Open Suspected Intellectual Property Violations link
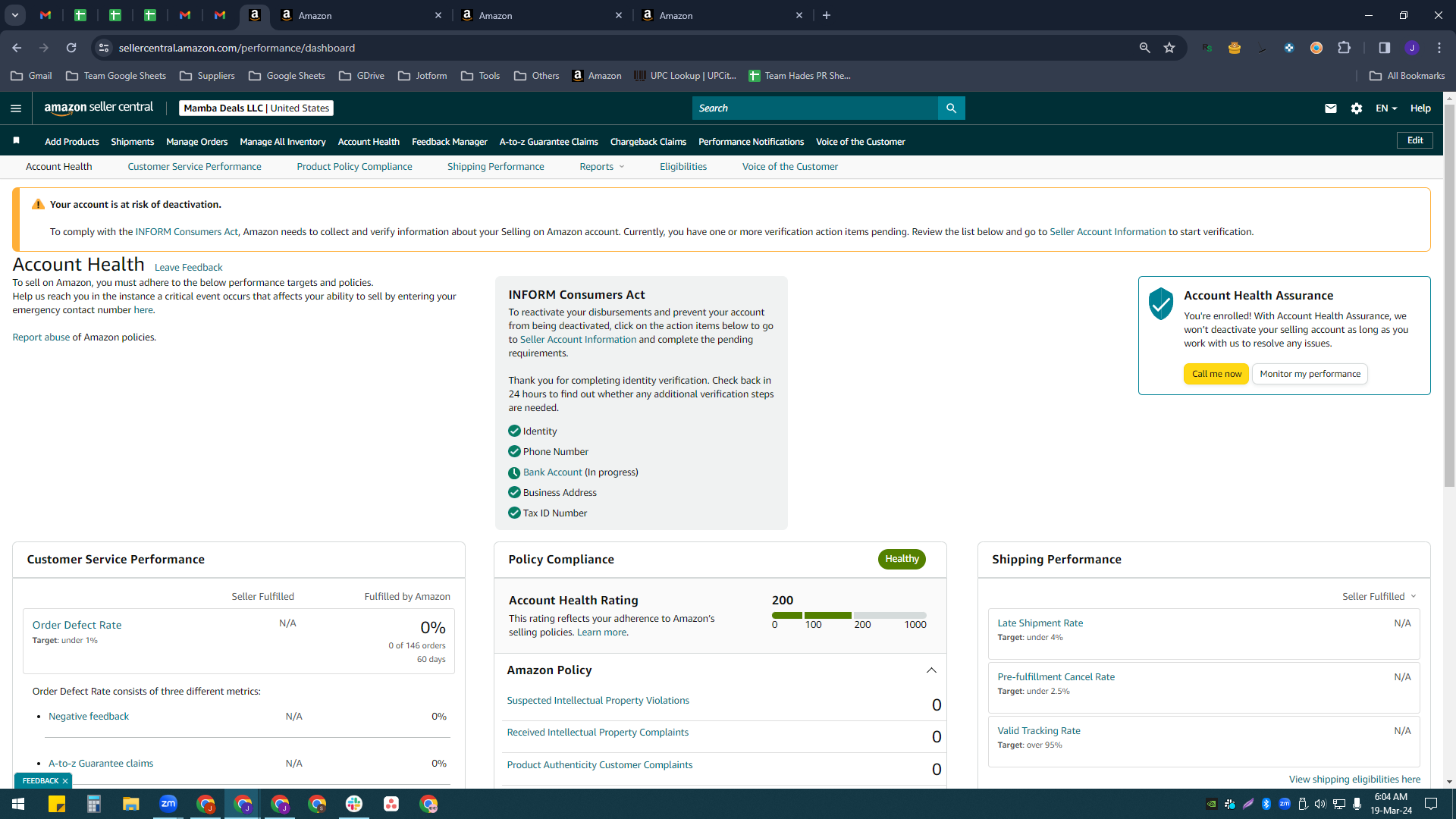This screenshot has width=1456, height=819. click(598, 701)
